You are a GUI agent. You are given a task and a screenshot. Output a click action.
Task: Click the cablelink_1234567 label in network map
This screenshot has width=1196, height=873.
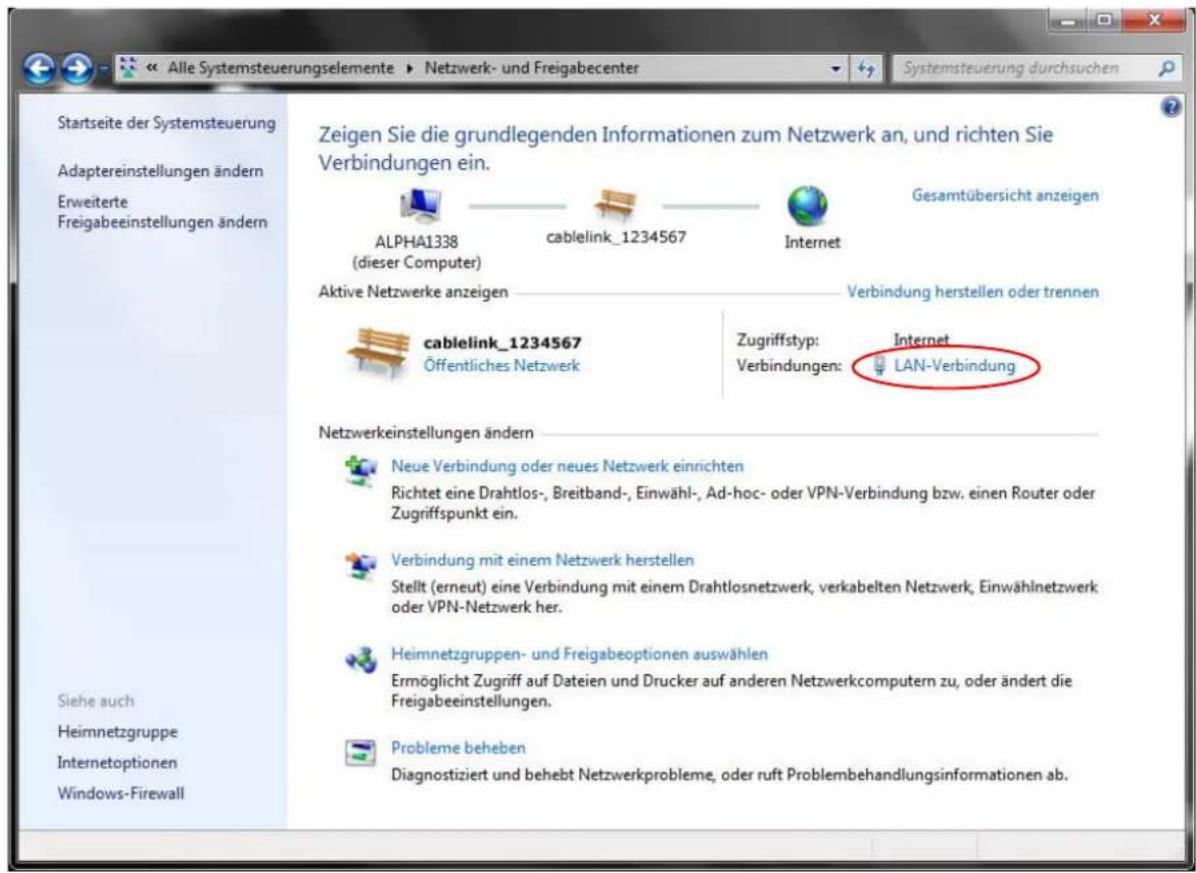point(616,237)
